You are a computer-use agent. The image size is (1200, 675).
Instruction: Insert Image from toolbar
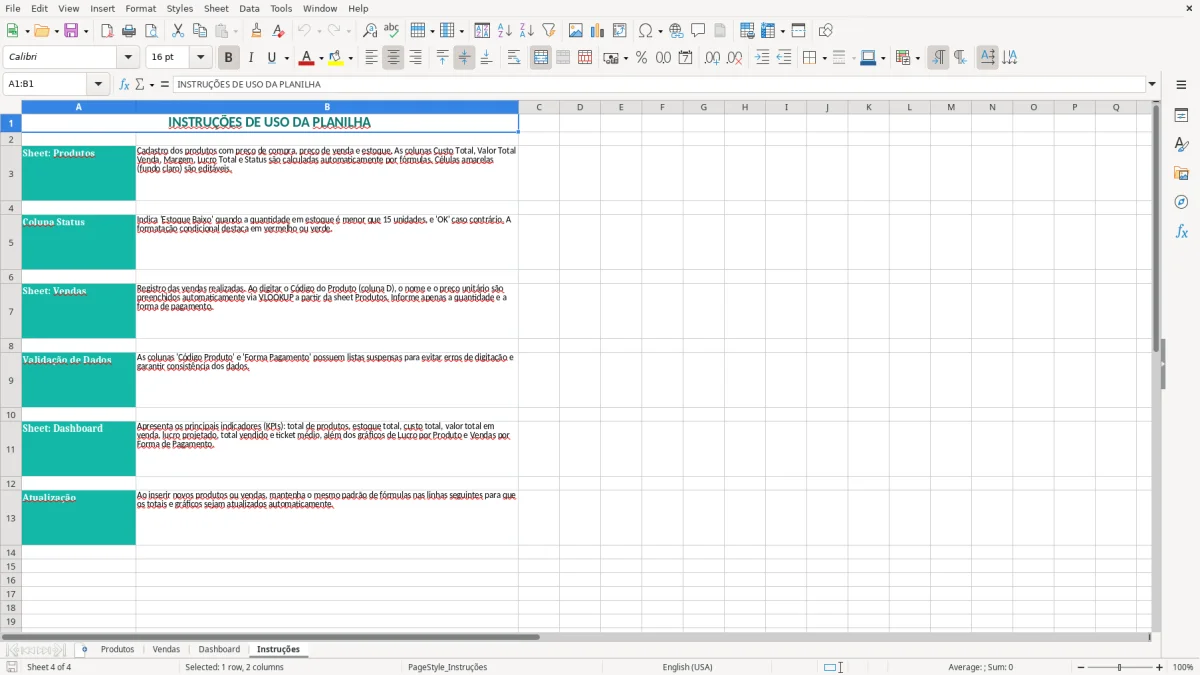576,31
